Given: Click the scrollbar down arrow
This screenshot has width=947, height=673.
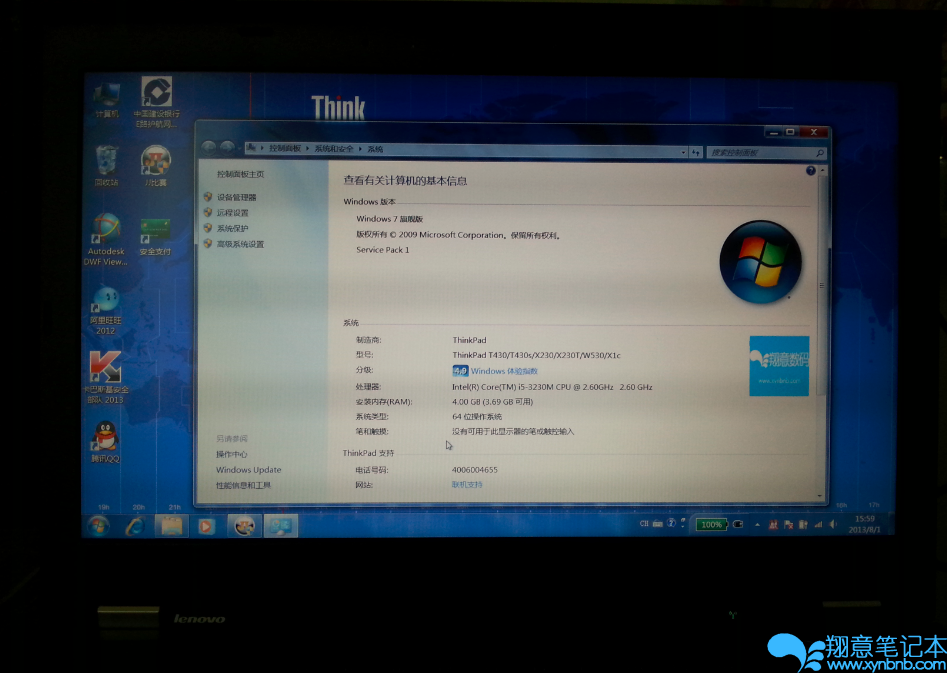Looking at the screenshot, I should pos(821,495).
